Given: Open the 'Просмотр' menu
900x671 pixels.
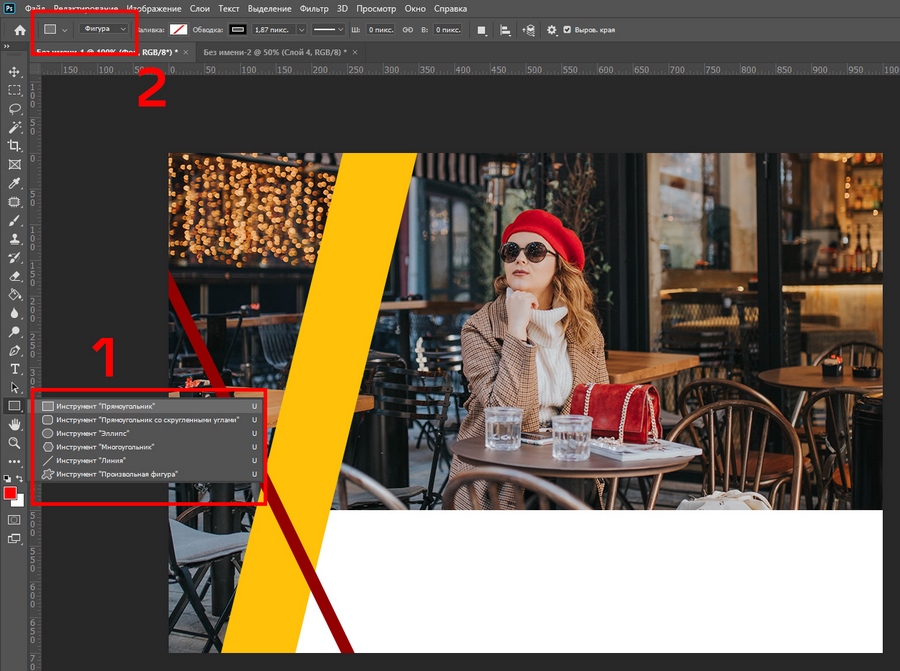Looking at the screenshot, I should (x=376, y=9).
